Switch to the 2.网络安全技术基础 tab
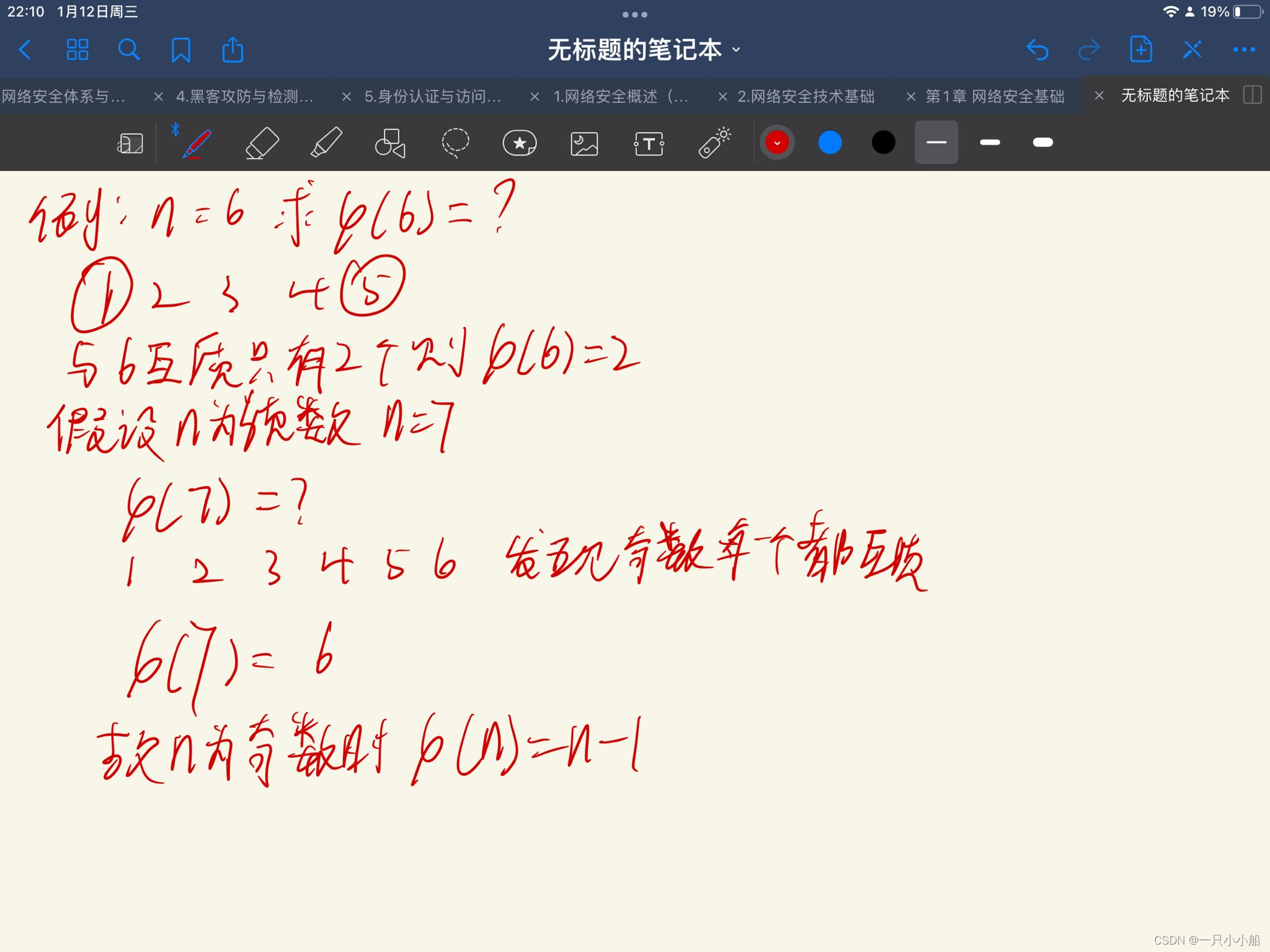Viewport: 1270px width, 952px height. 806,96
